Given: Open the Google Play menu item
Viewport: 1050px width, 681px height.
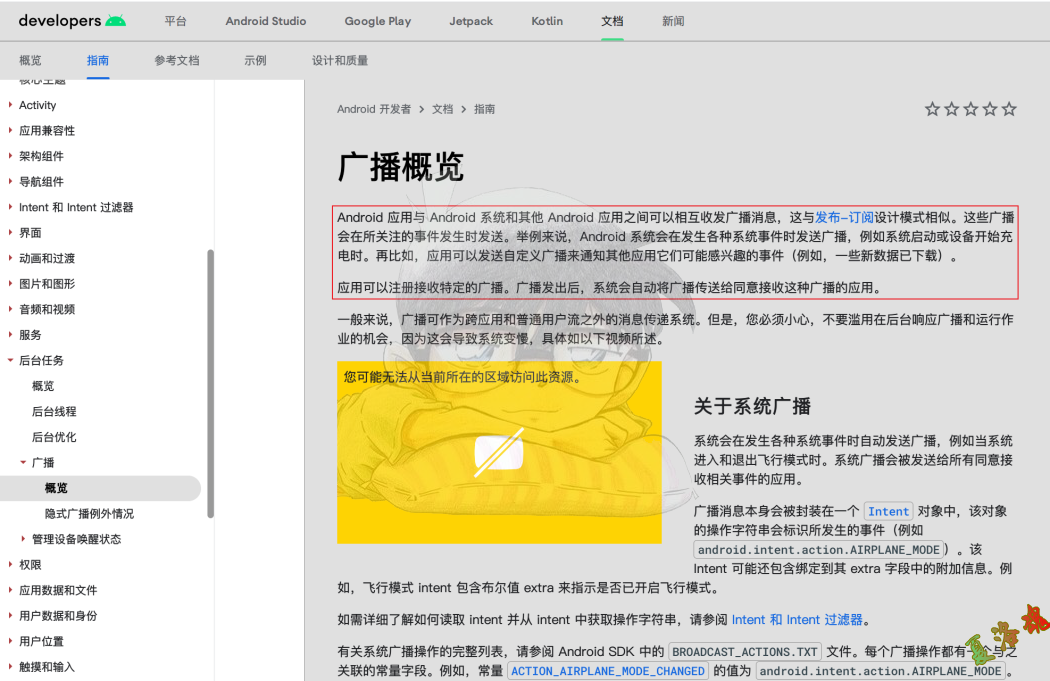Looking at the screenshot, I should [377, 20].
